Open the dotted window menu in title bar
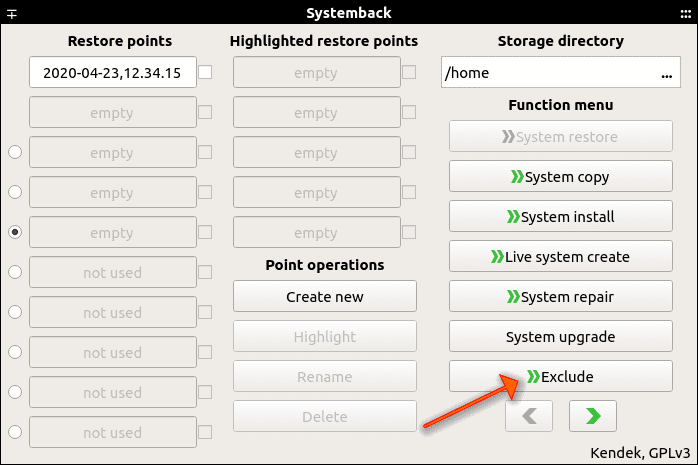 point(686,14)
